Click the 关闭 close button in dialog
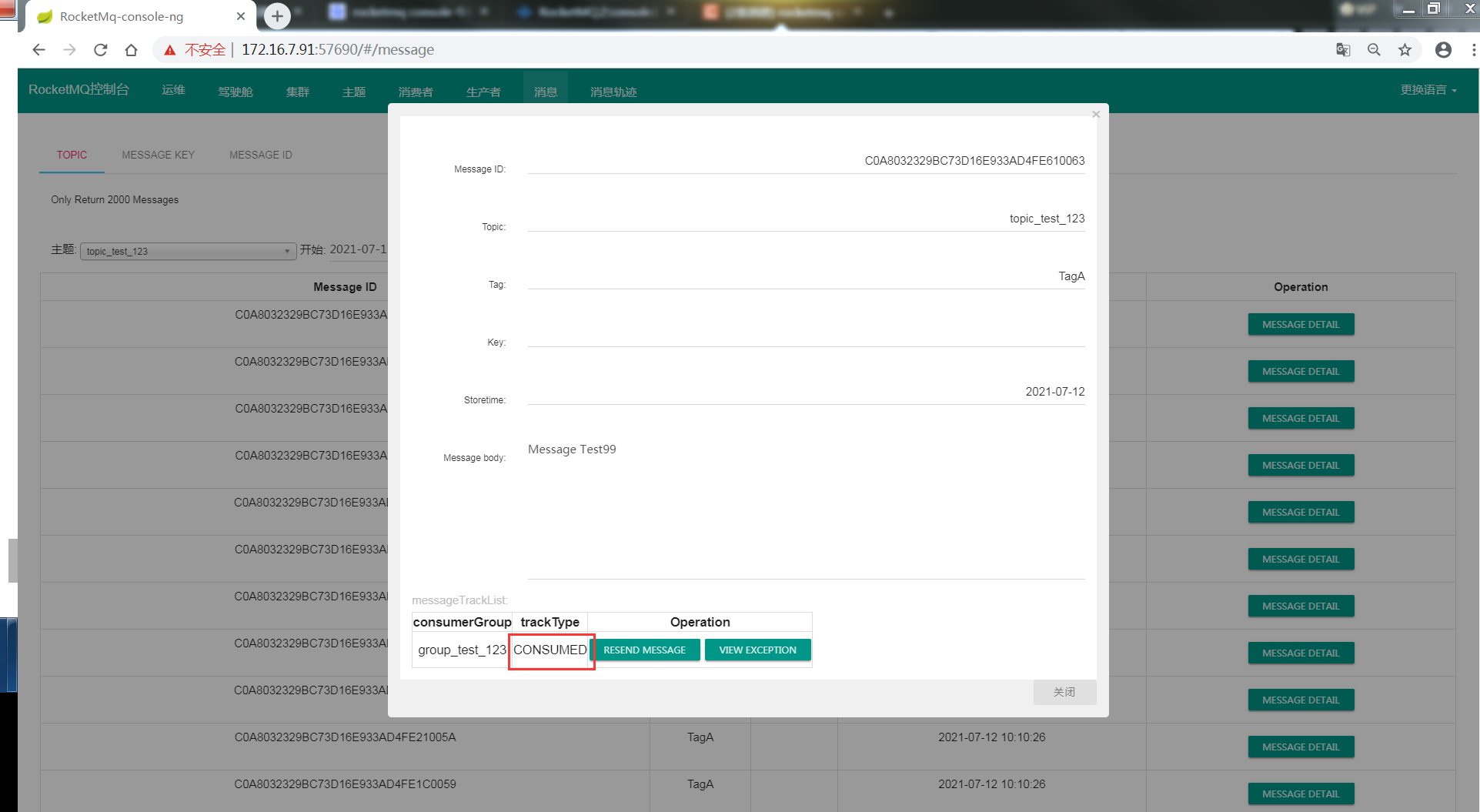Image resolution: width=1480 pixels, height=812 pixels. (x=1064, y=692)
